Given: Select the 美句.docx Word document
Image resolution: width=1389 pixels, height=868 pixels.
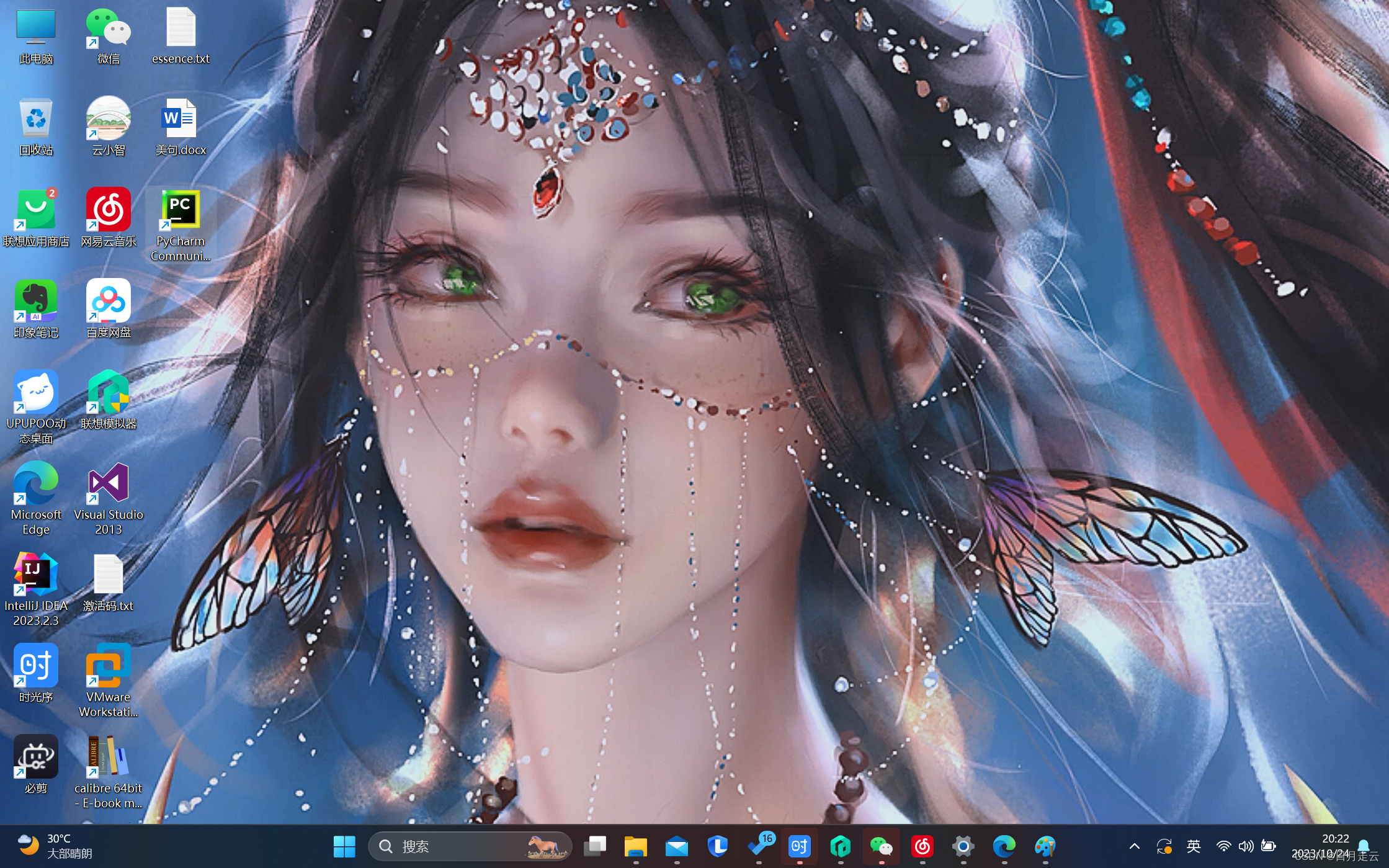Looking at the screenshot, I should 180,119.
